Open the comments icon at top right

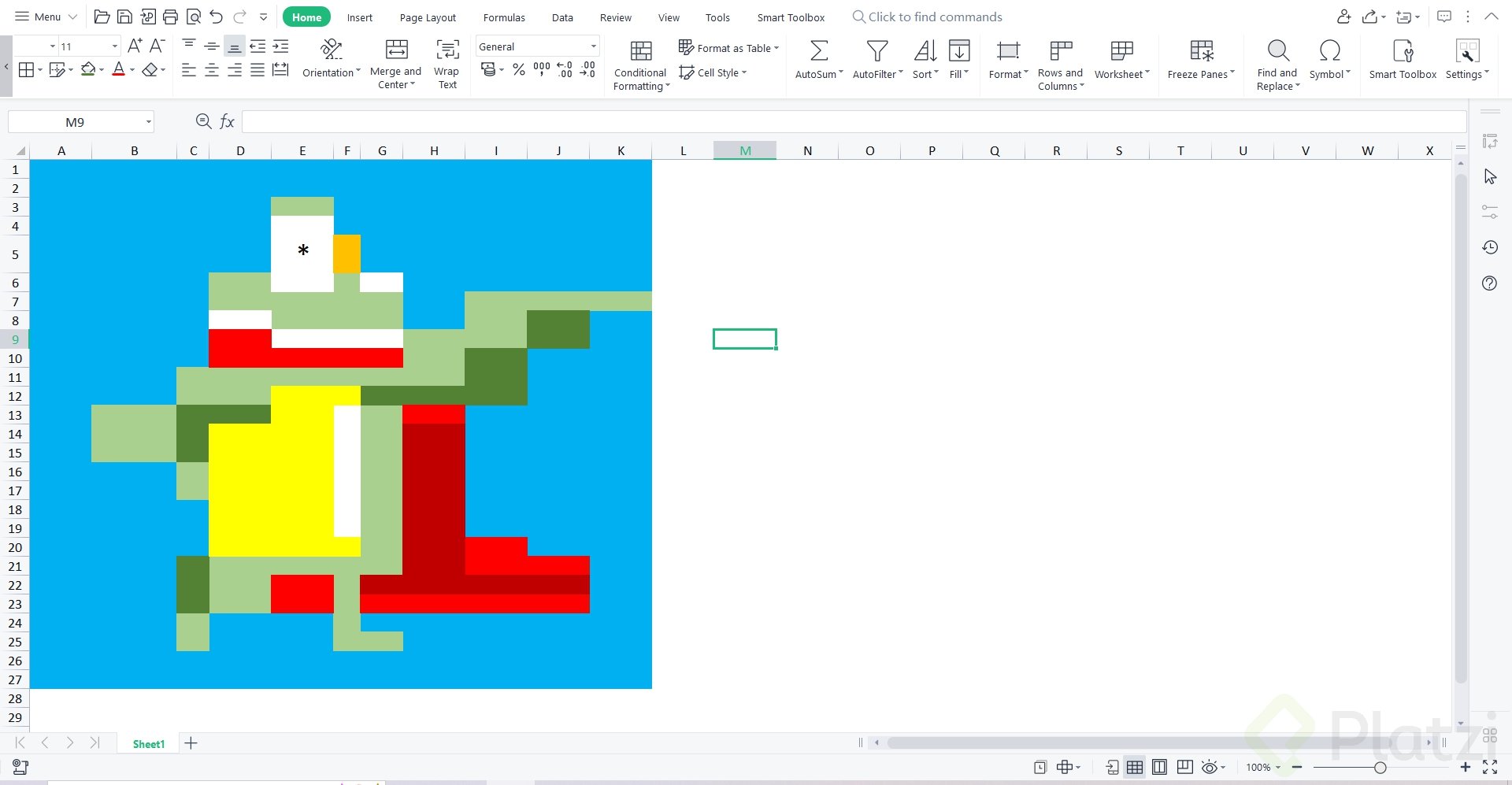[x=1444, y=17]
